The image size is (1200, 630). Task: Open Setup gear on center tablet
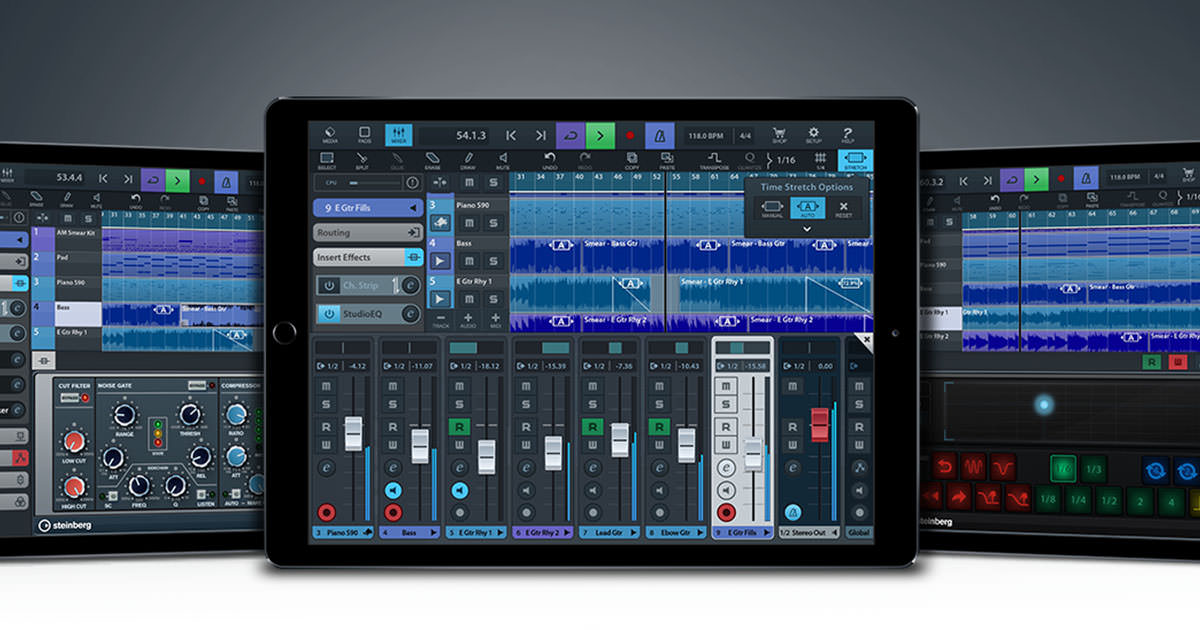[813, 135]
